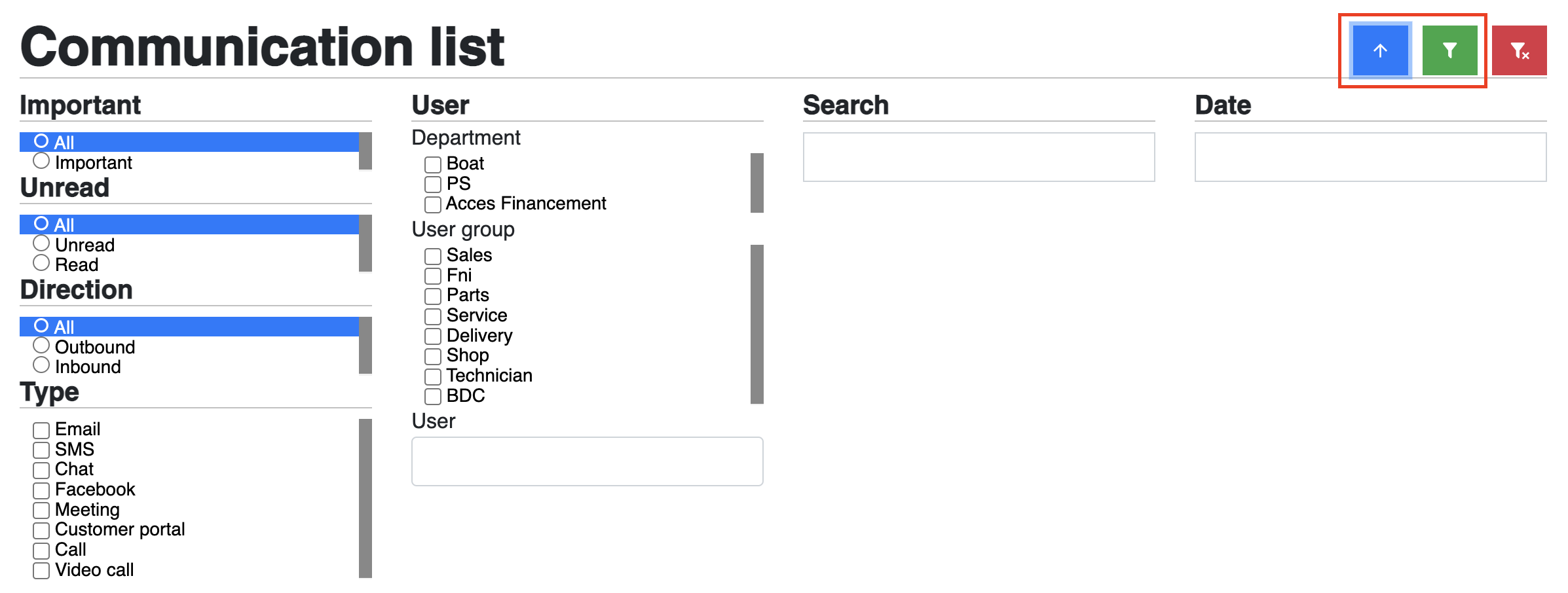Clear filters with the red funnel button
The height and width of the screenshot is (593, 1568).
(1519, 50)
